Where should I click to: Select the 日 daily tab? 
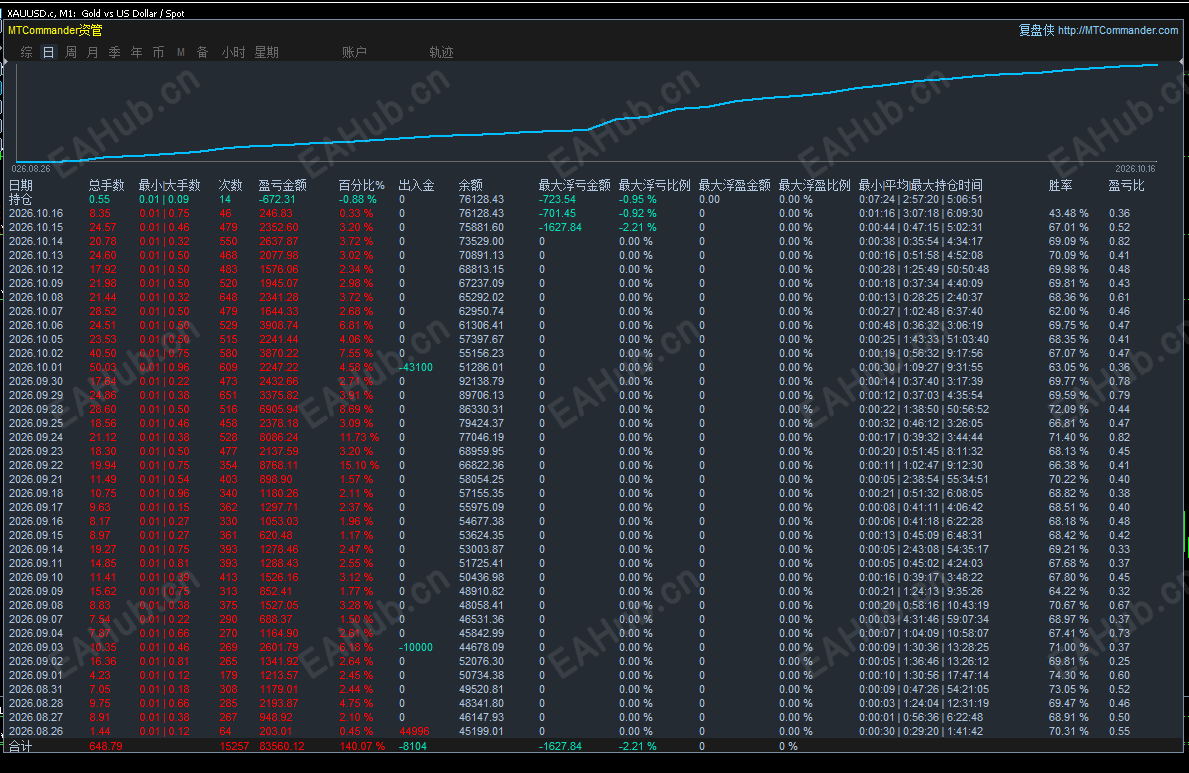[x=49, y=52]
